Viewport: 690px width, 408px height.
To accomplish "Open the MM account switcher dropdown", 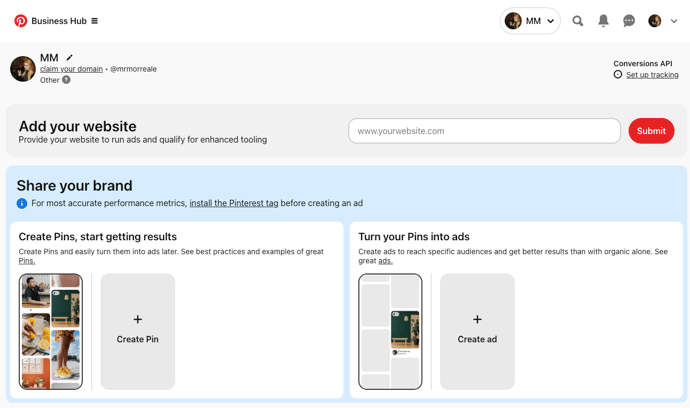I will tap(530, 21).
